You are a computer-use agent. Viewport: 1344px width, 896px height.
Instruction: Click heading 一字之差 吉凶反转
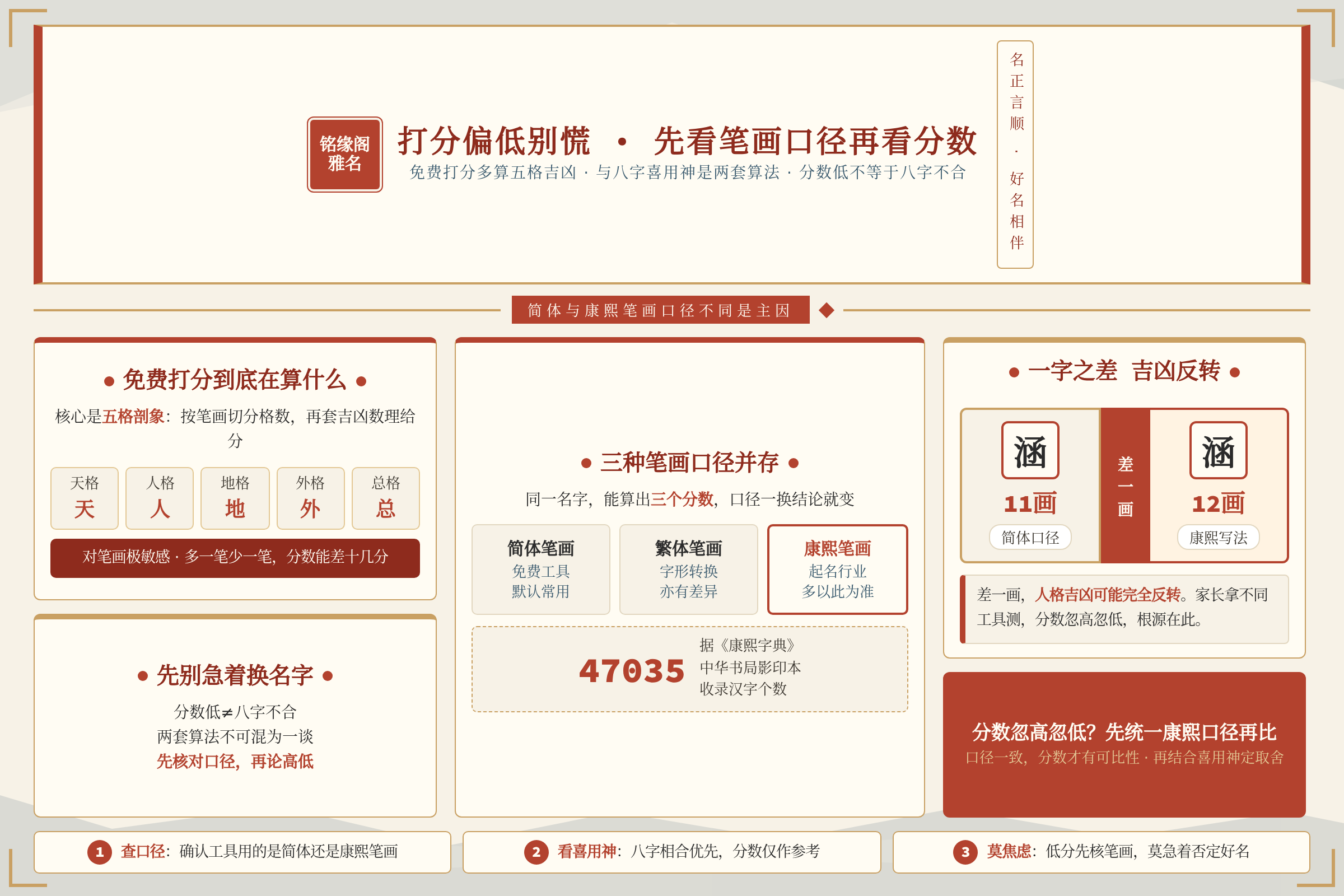(1124, 371)
